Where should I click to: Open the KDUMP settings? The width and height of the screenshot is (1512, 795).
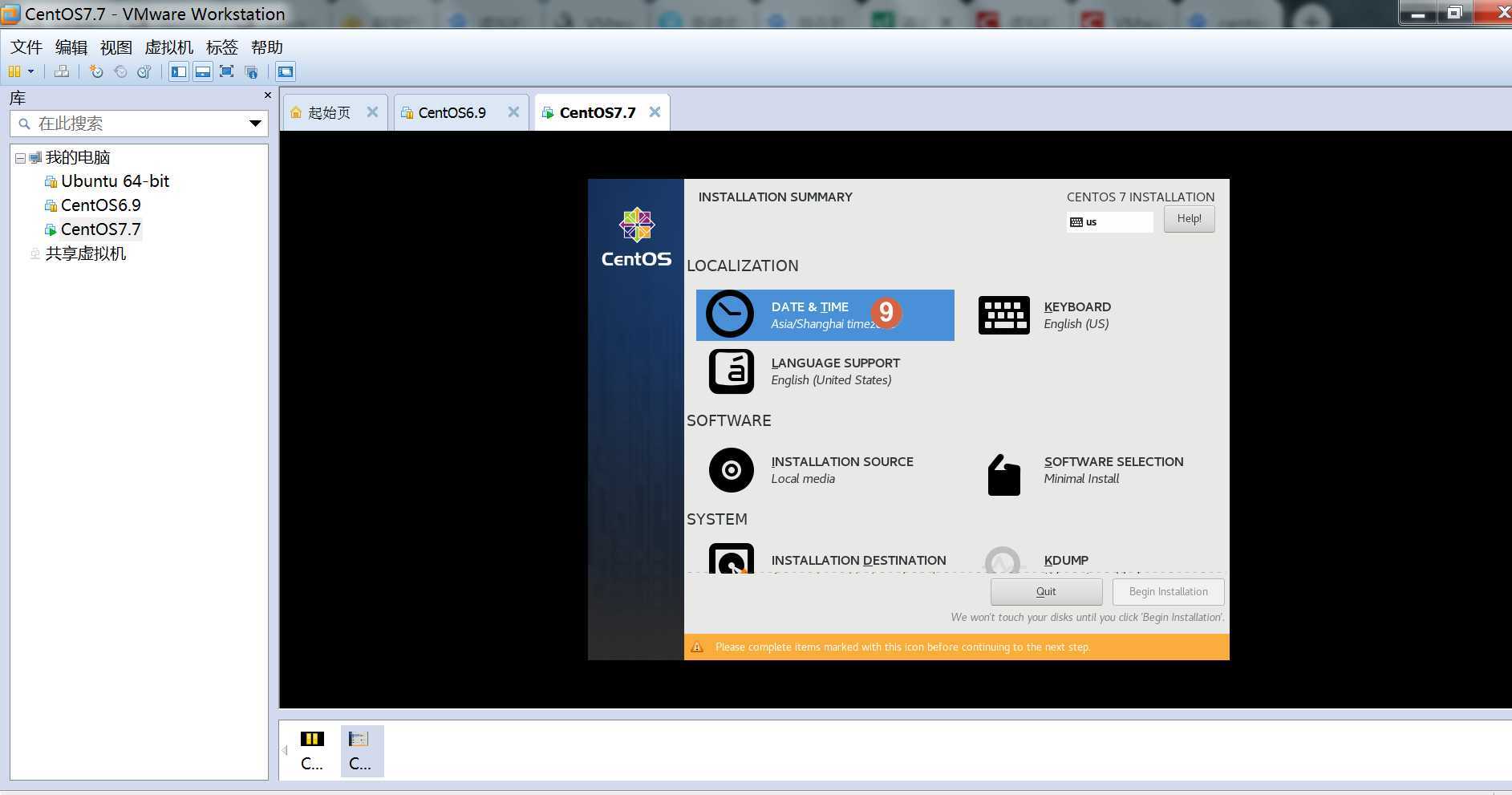tap(1066, 560)
